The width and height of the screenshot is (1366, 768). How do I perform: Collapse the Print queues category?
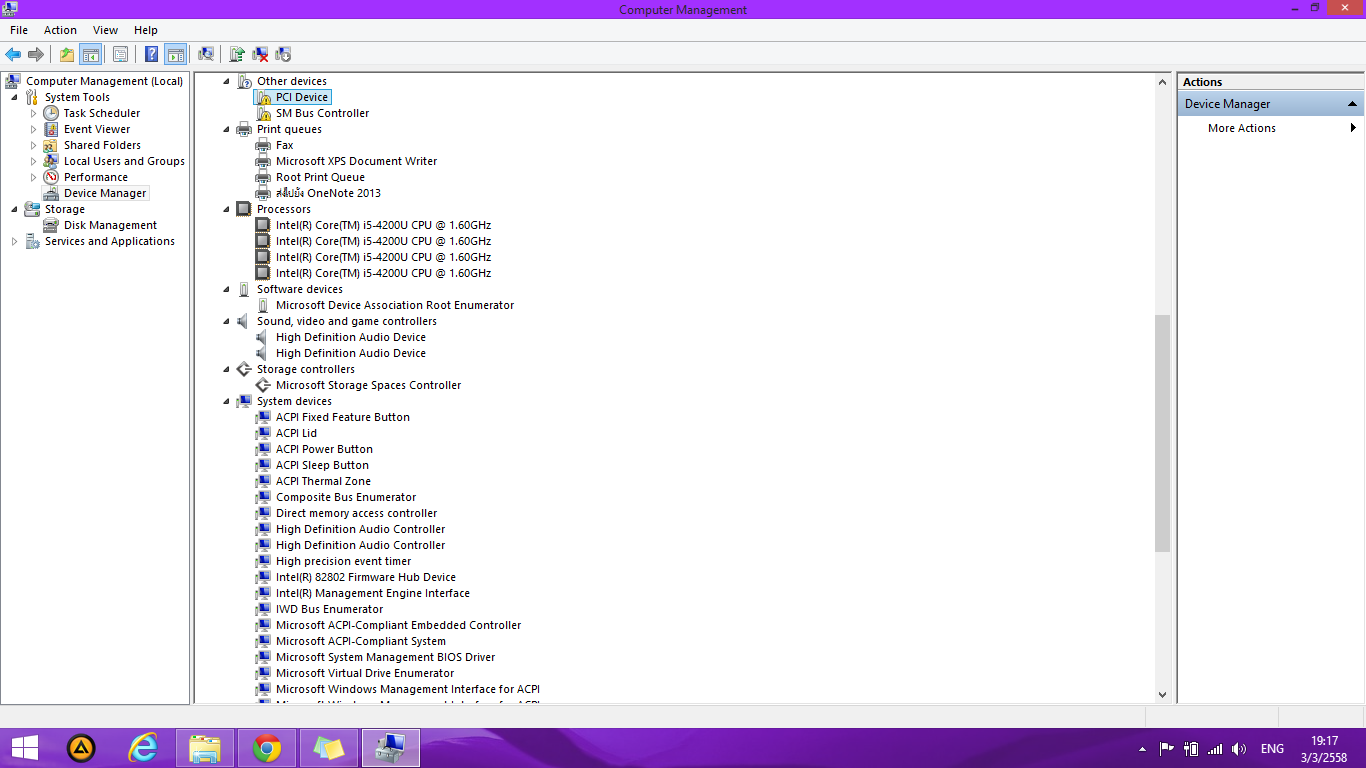pyautogui.click(x=226, y=129)
